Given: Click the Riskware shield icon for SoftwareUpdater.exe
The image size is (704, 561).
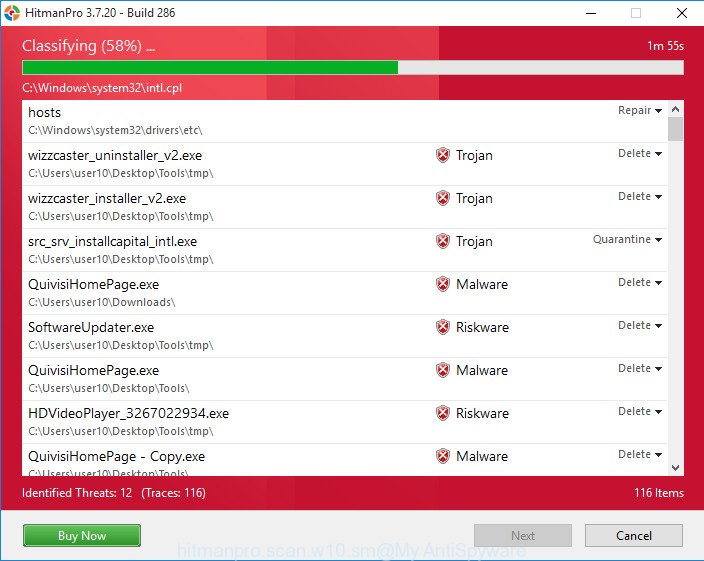Looking at the screenshot, I should click(443, 327).
